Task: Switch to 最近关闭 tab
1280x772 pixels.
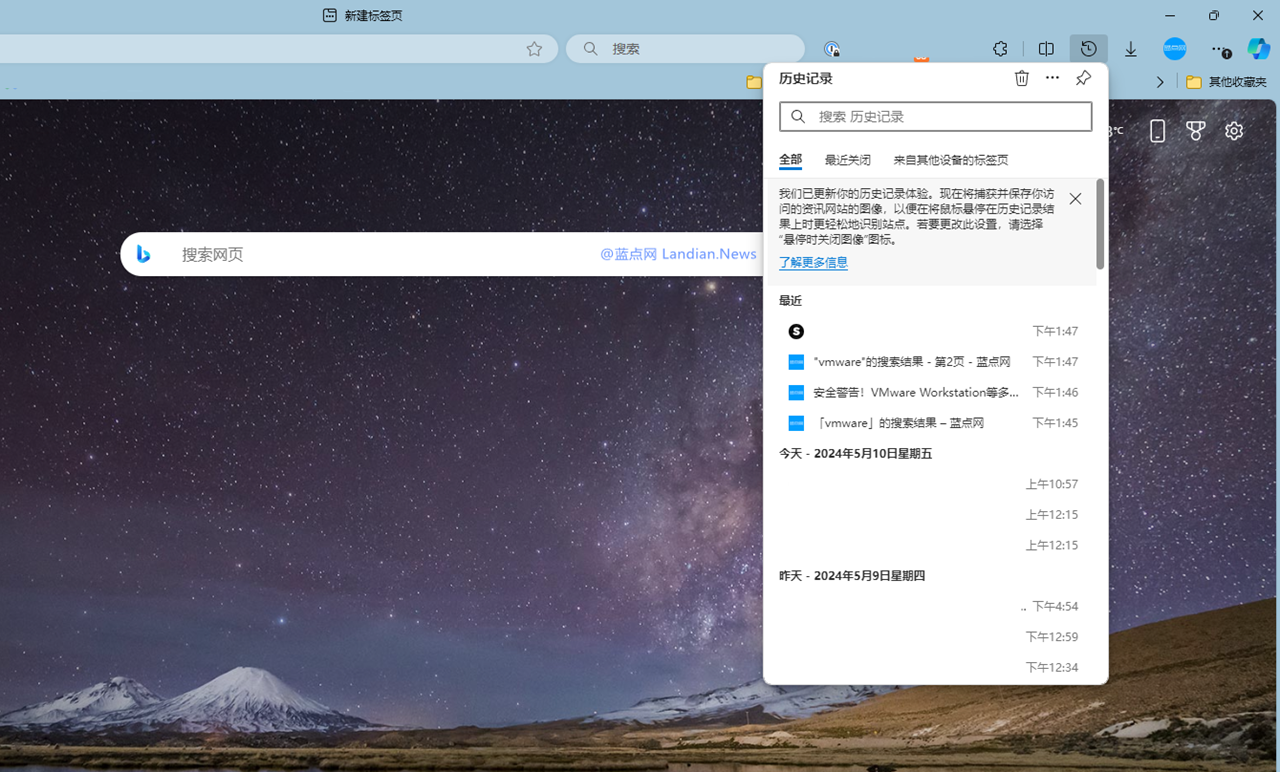Action: [847, 160]
